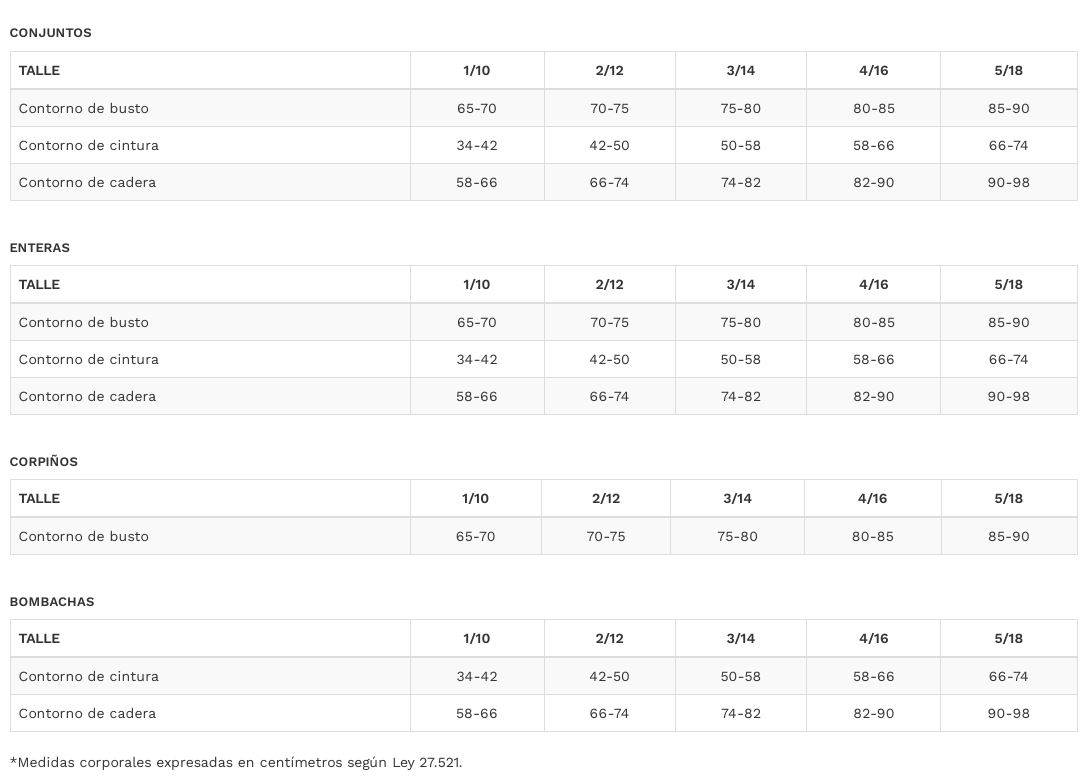Select the 1/10 column header in CONJUNTOS table
Viewport: 1087px width, 782px height.
(476, 70)
